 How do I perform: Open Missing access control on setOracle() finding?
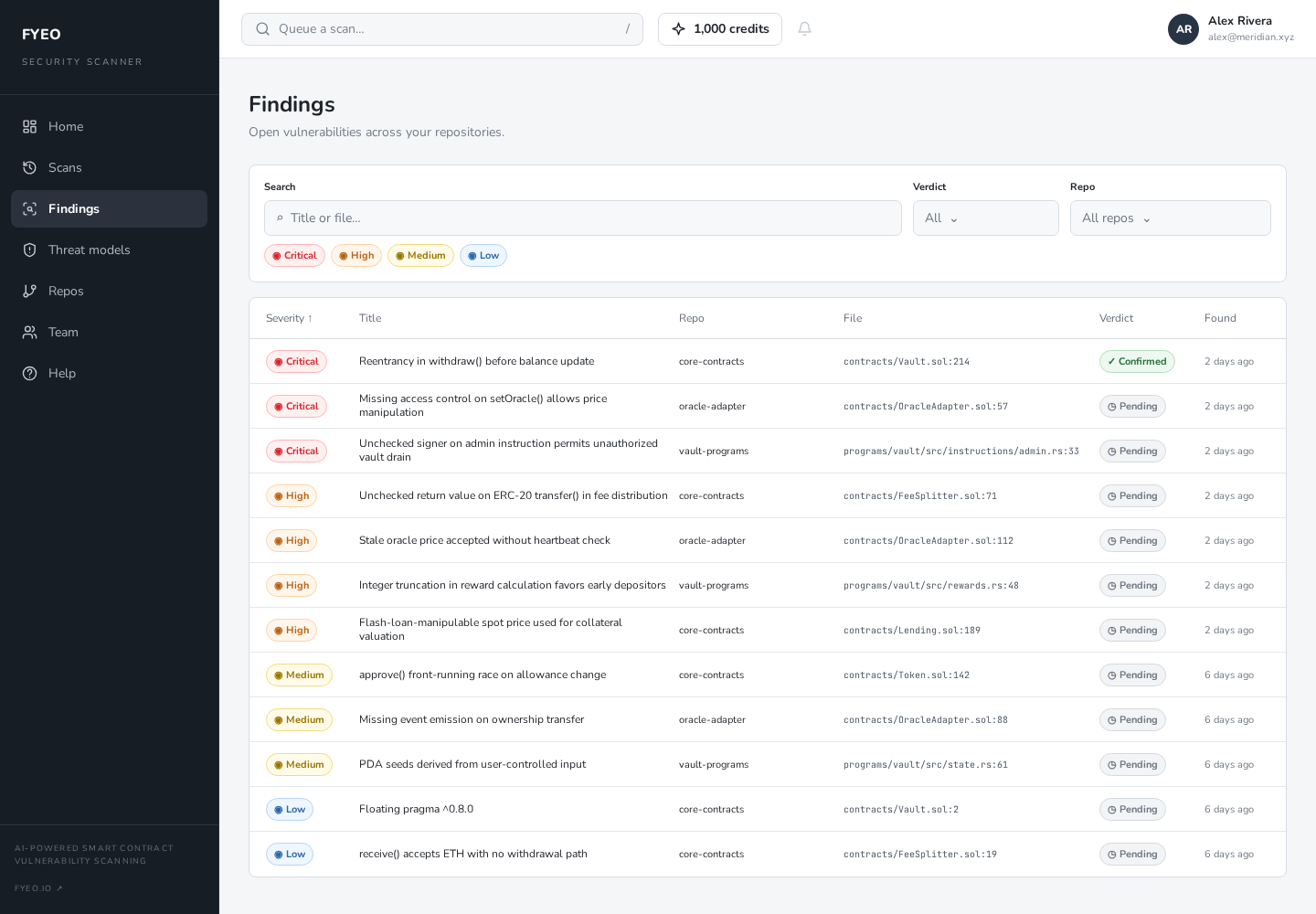(x=483, y=406)
